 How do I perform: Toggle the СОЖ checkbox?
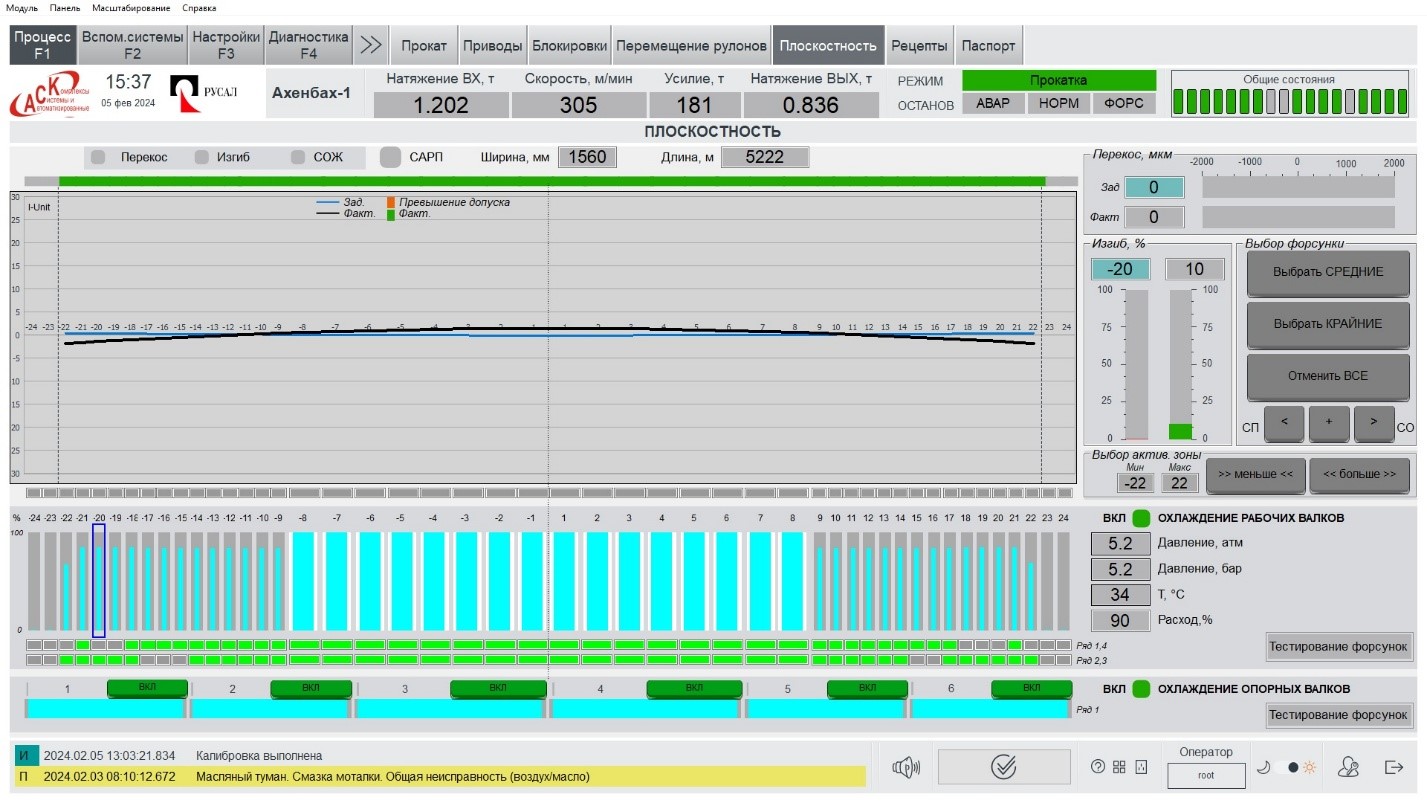(297, 157)
